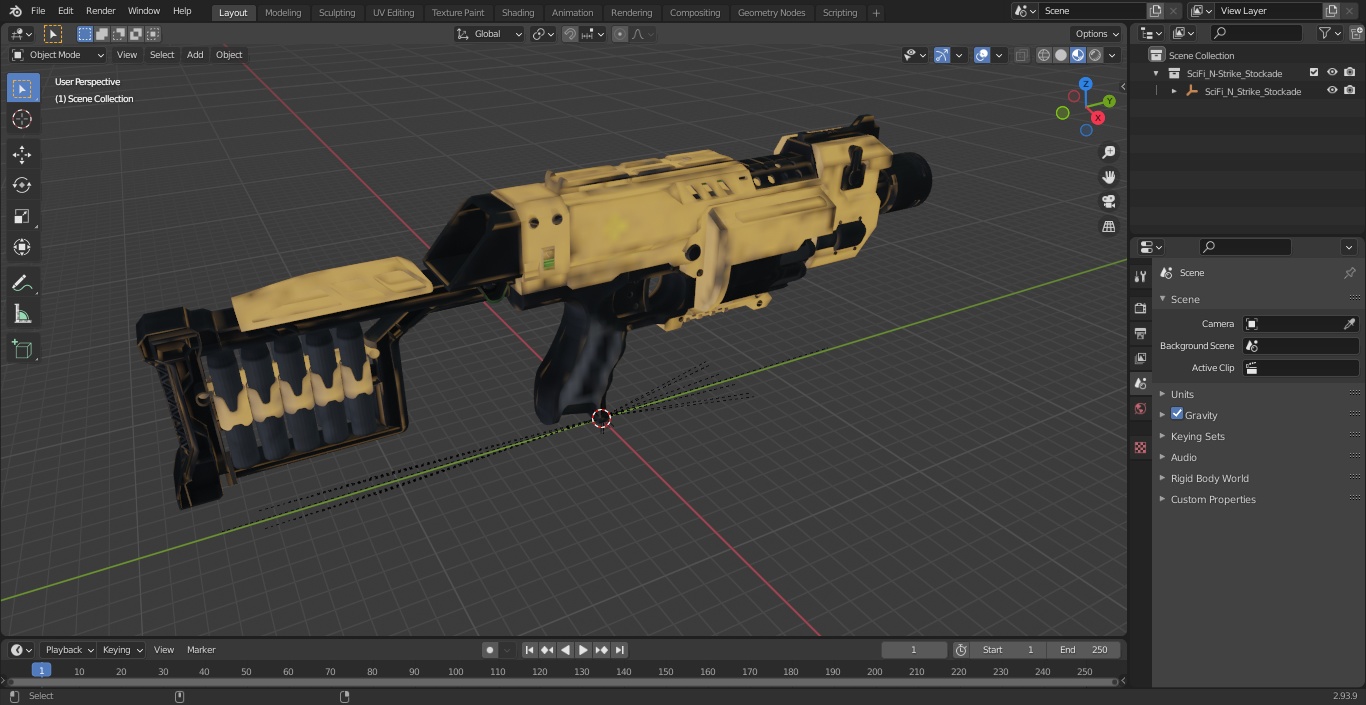Activate the Add Cube tool

click(x=22, y=350)
